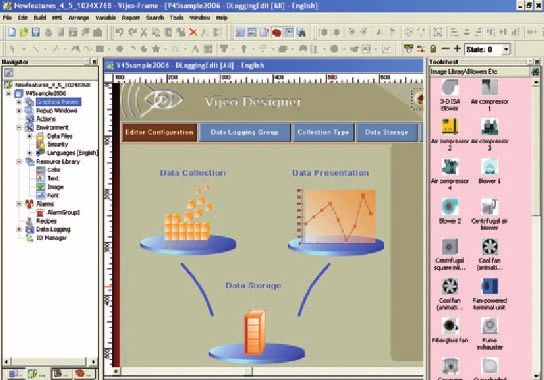Select Font under Resource Library

coord(53,195)
